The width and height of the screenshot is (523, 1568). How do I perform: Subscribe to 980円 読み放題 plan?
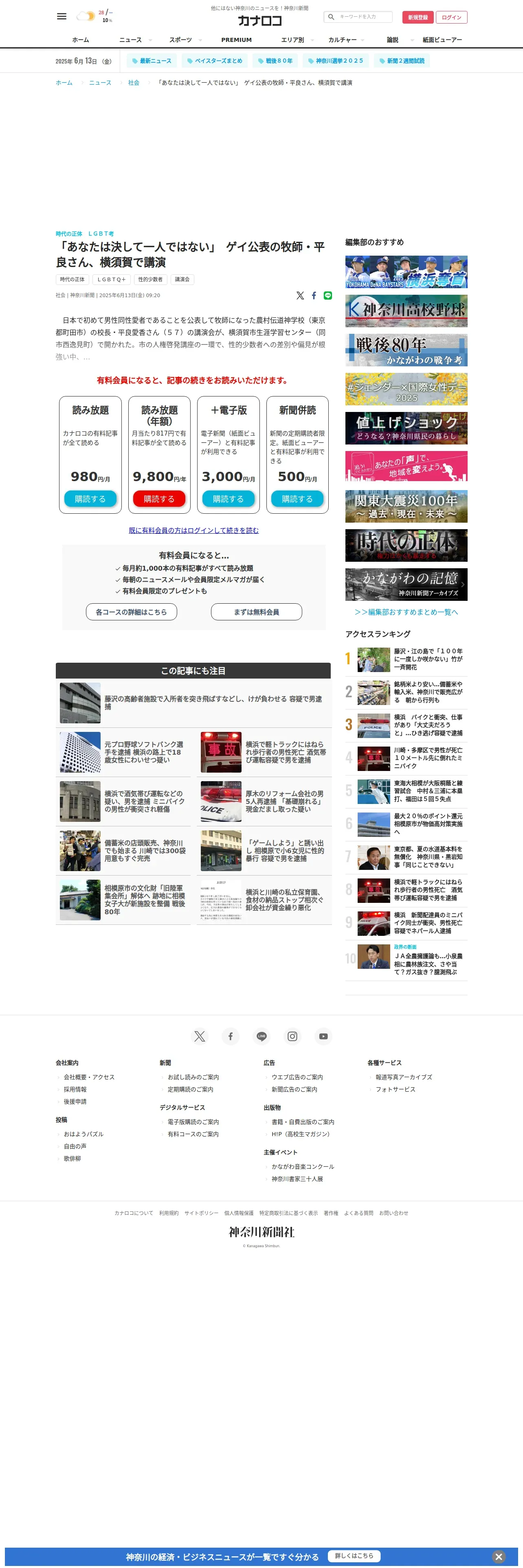(90, 499)
